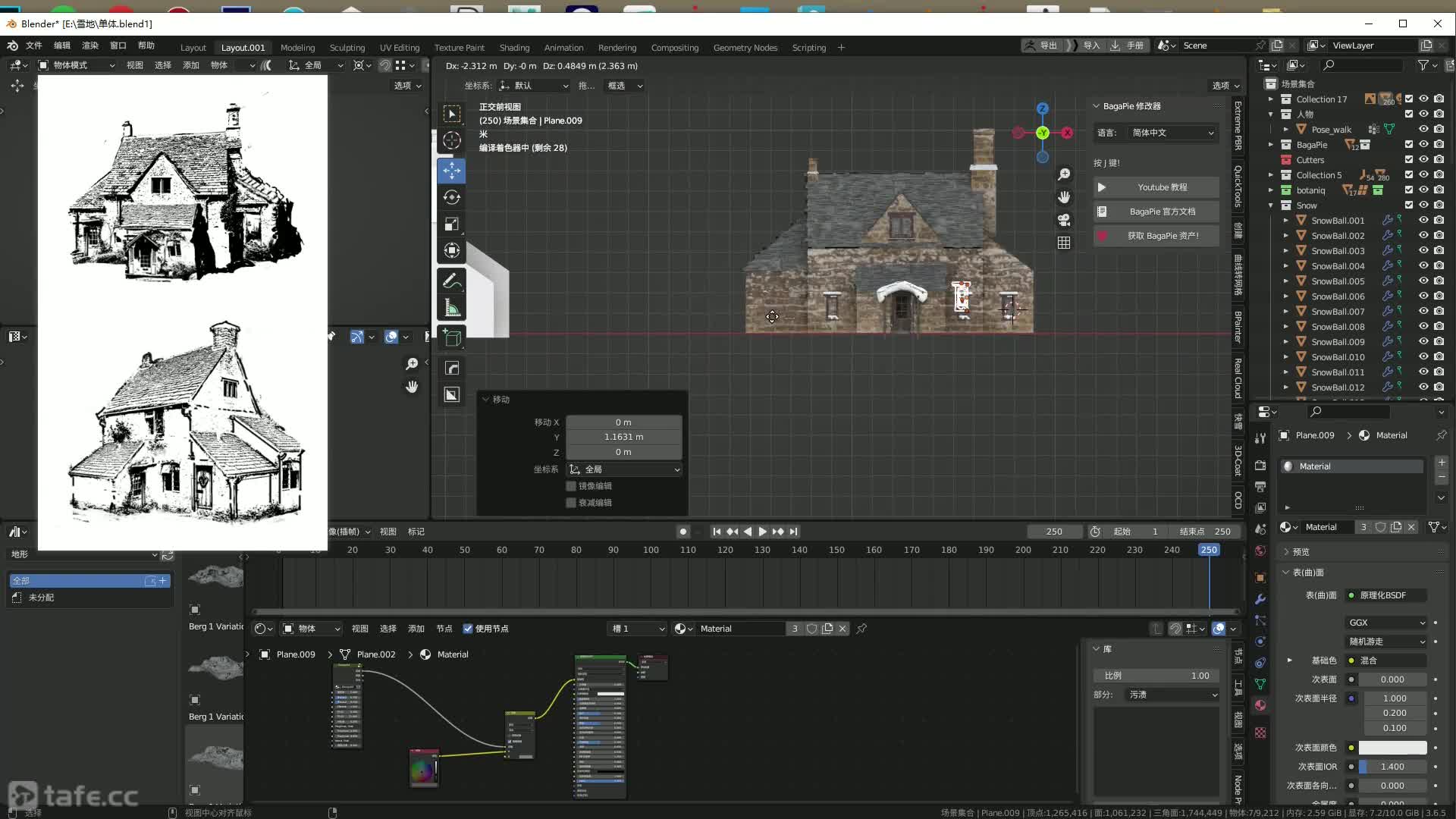Open the 文件 menu
The height and width of the screenshot is (819, 1456).
34,45
